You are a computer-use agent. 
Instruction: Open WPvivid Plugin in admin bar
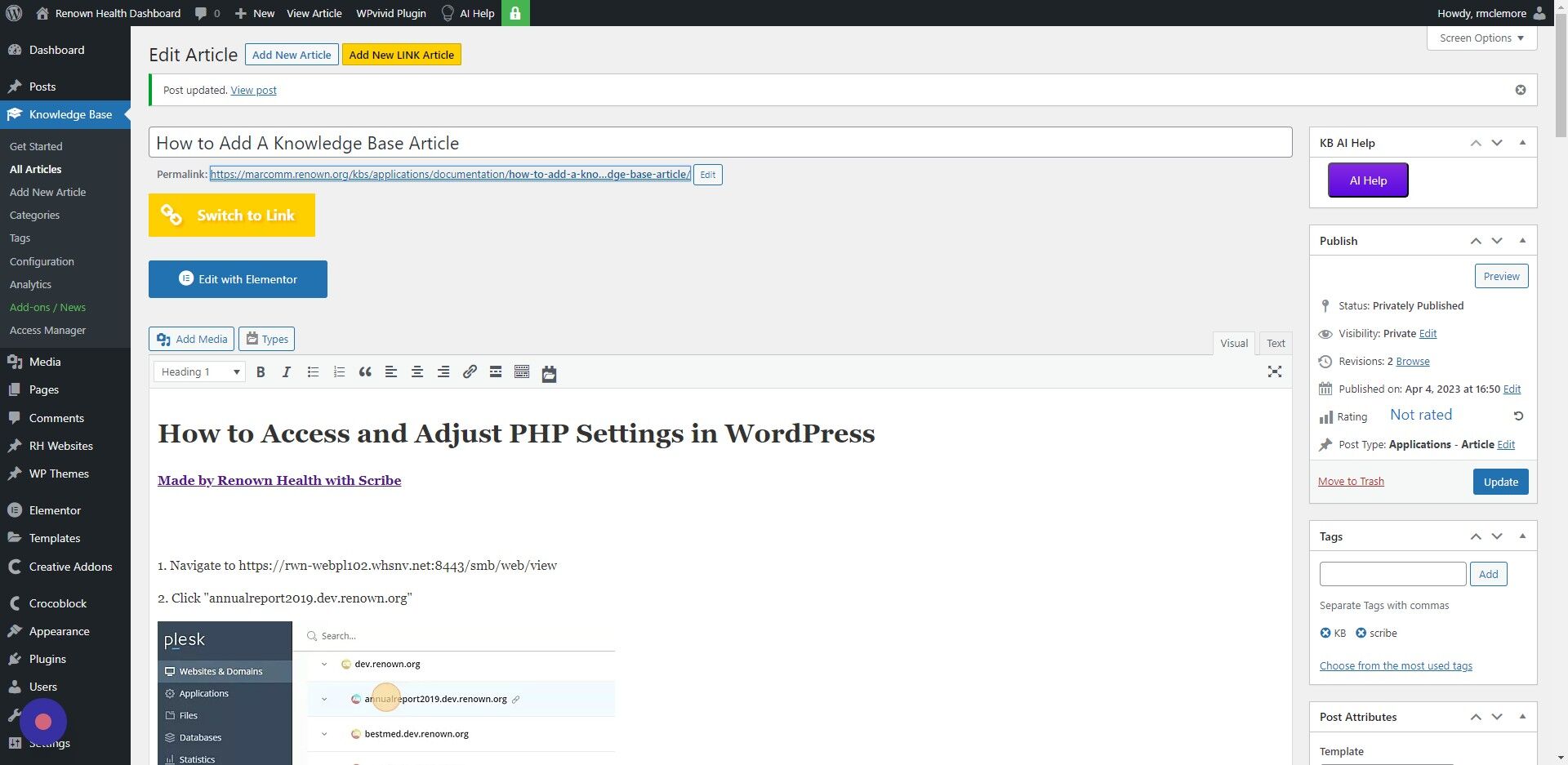point(391,13)
